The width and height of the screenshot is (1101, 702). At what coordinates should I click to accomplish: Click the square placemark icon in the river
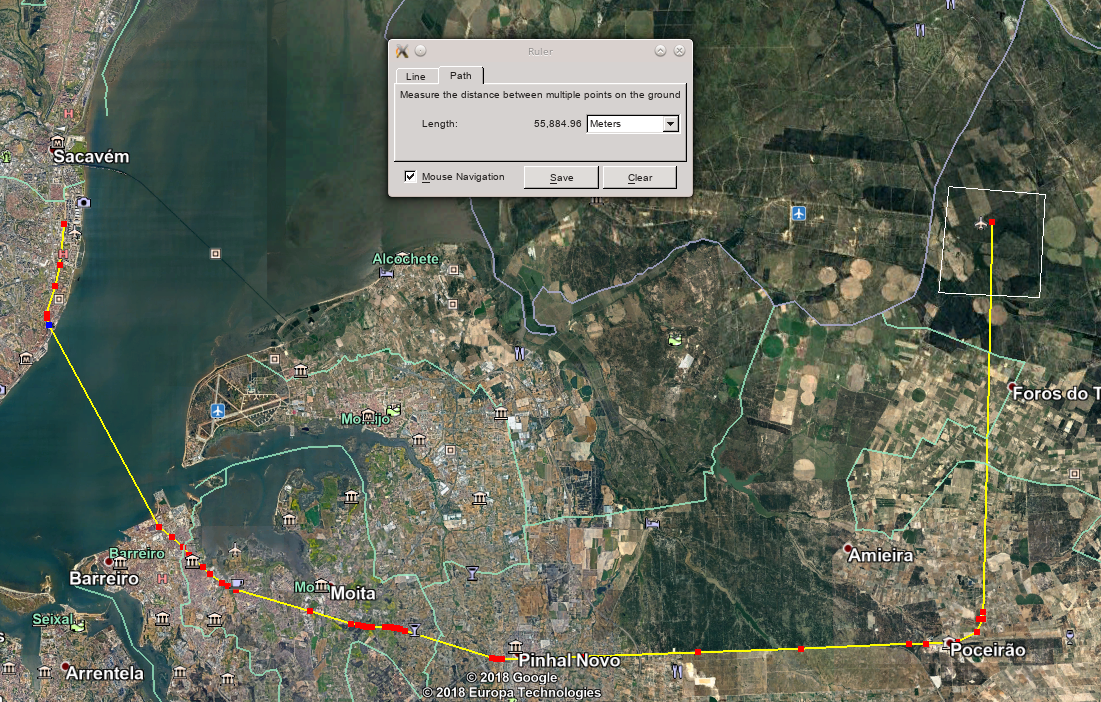pyautogui.click(x=216, y=253)
